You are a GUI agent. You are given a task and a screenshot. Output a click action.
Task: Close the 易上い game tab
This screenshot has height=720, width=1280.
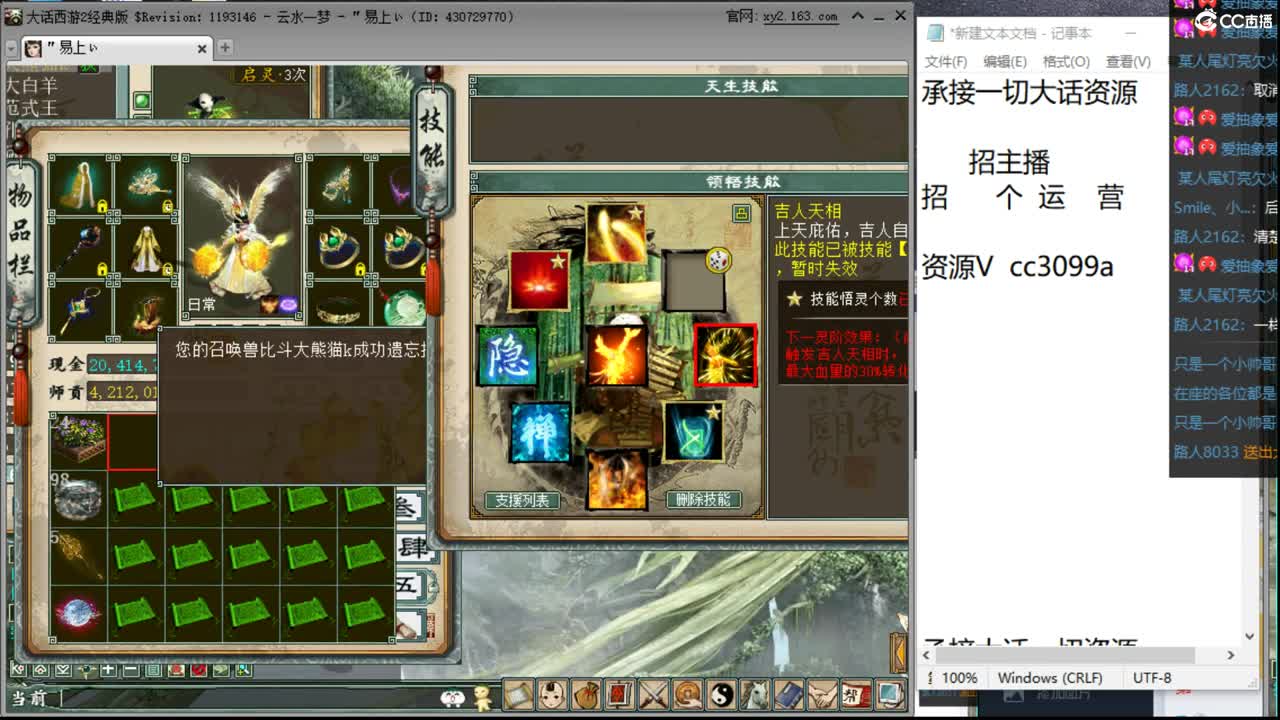[202, 48]
